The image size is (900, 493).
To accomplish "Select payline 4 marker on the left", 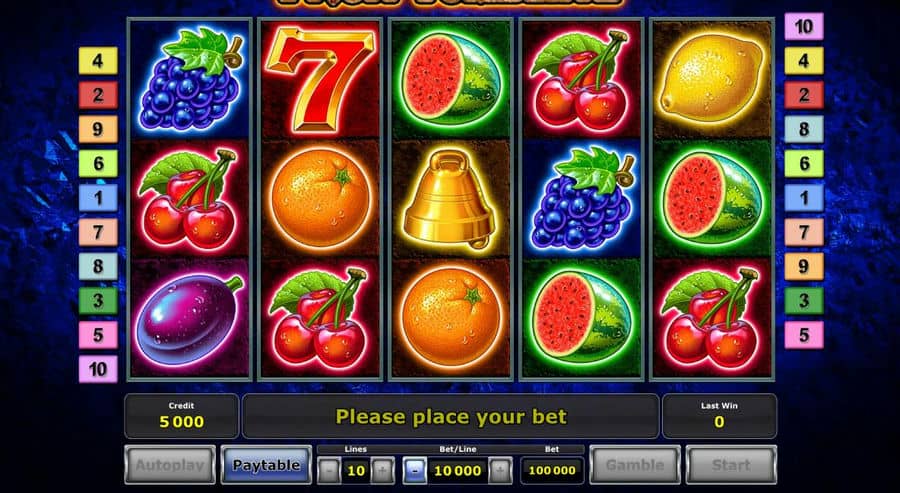I will tap(98, 61).
